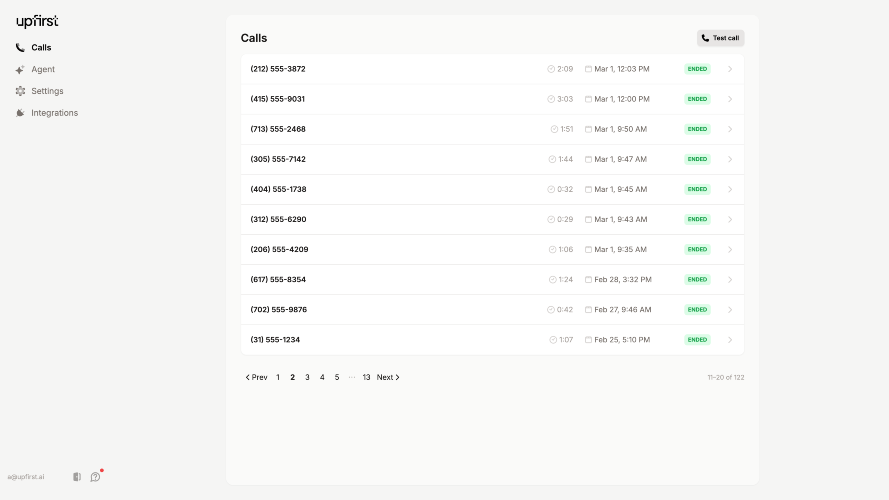The image size is (889, 500).
Task: Select current page 2 in pagination
Action: 293,378
